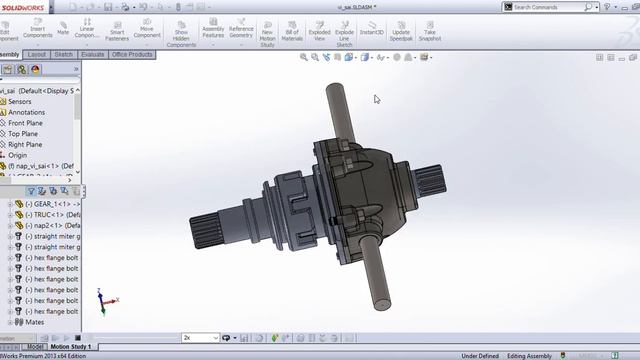The width and height of the screenshot is (640, 360).
Task: Select Right Plane in the tree
Action: 25,144
